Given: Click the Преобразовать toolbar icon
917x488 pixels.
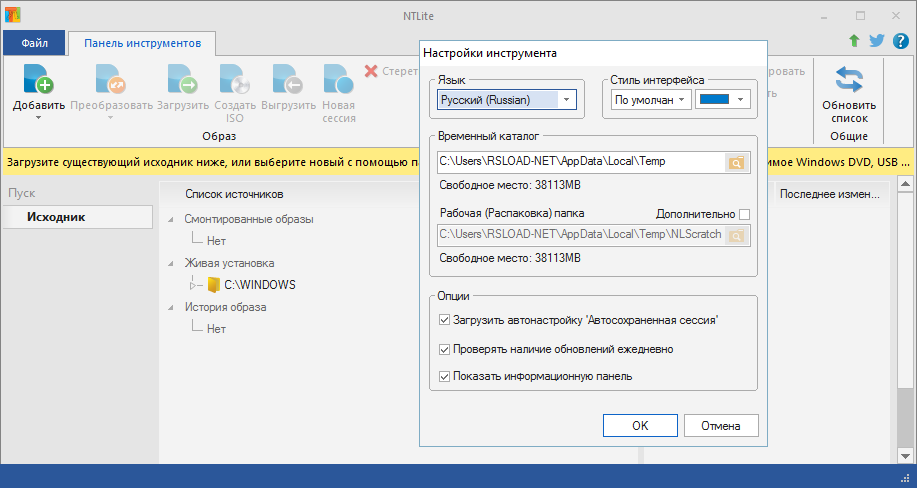Looking at the screenshot, I should pyautogui.click(x=111, y=79).
